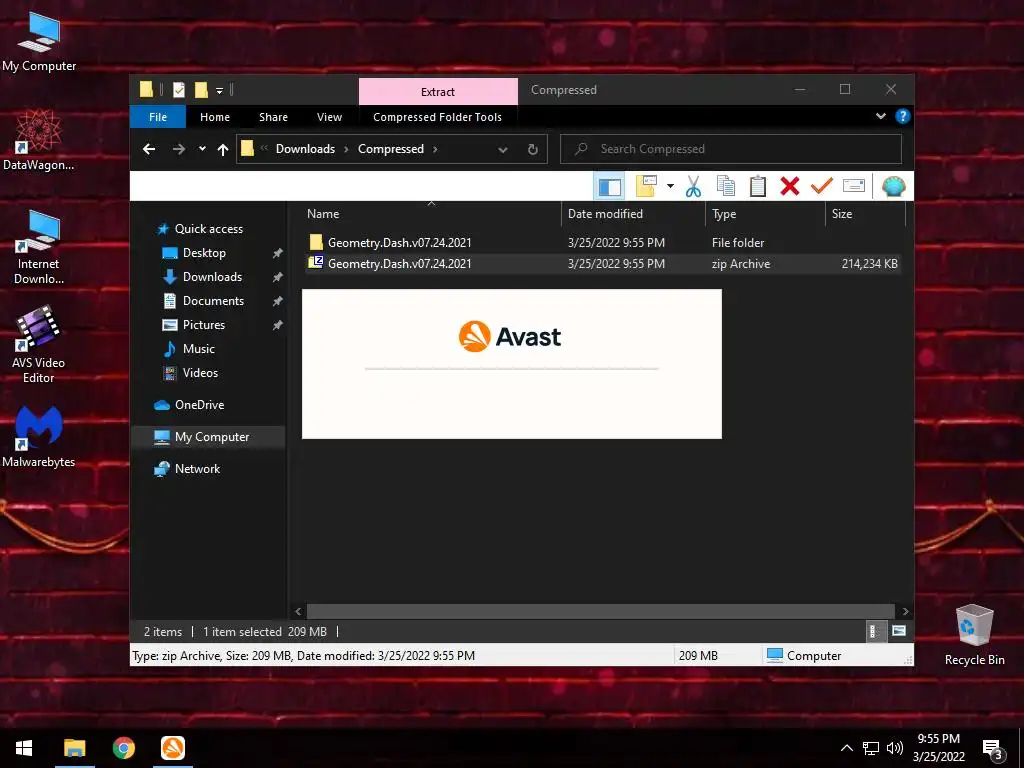Screen dimensions: 1024x768
Task: Open dropdown arrow beside folder options icon
Action: (670, 187)
